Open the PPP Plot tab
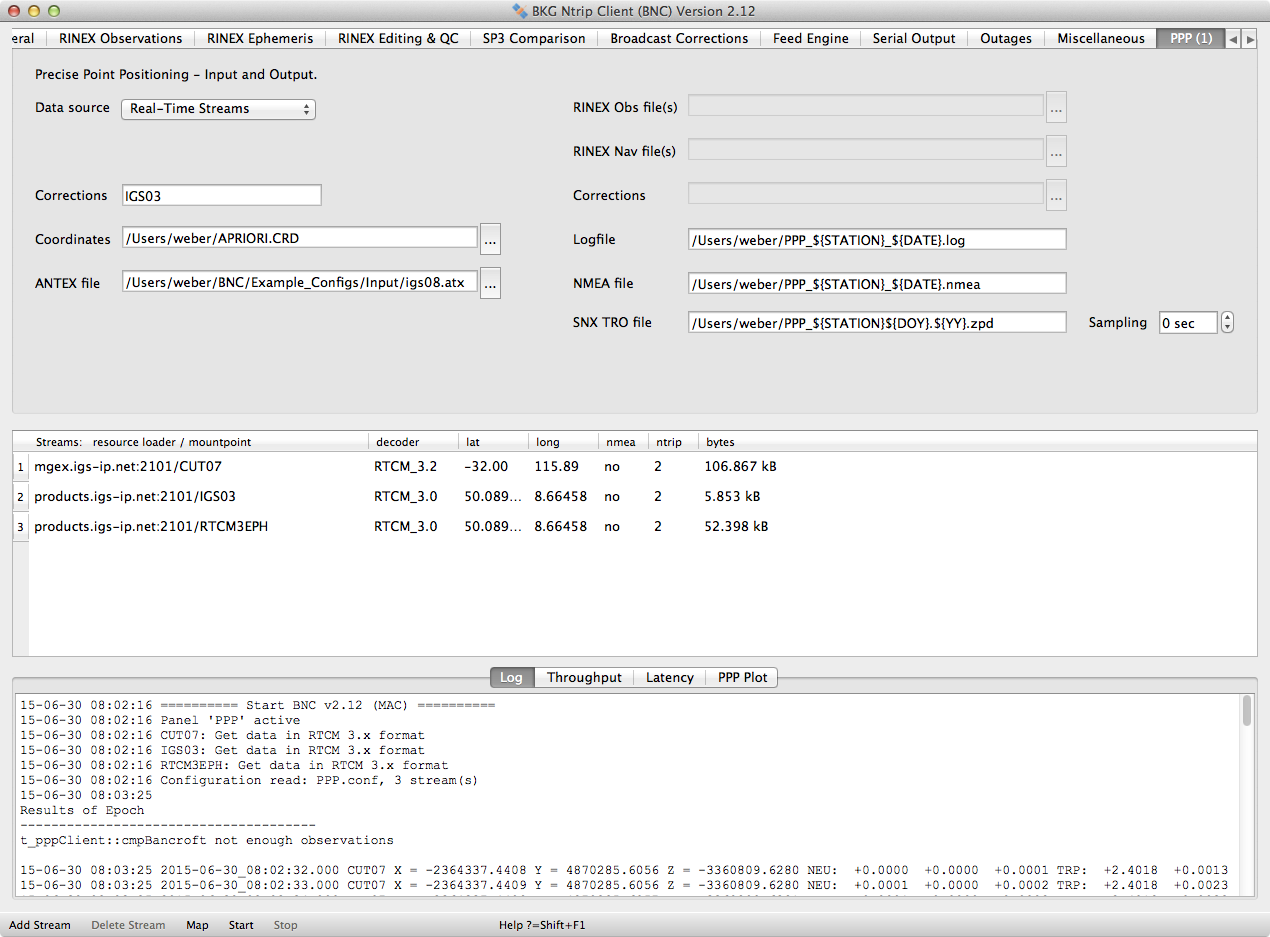Screen dimensions: 1270x937 [x=742, y=677]
